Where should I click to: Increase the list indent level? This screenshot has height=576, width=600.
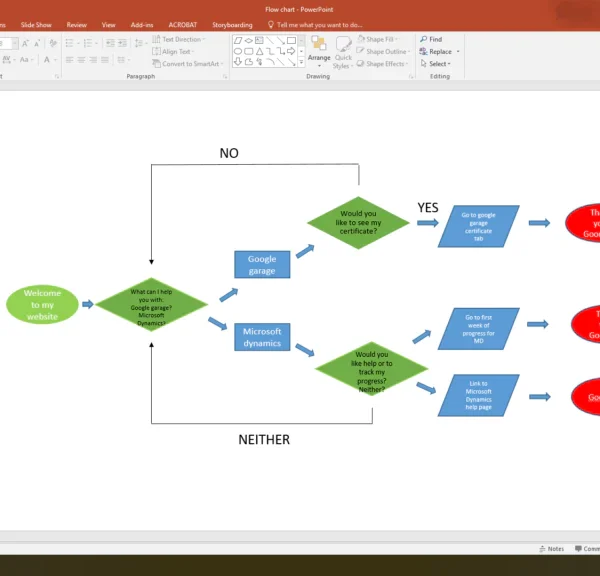(122, 43)
